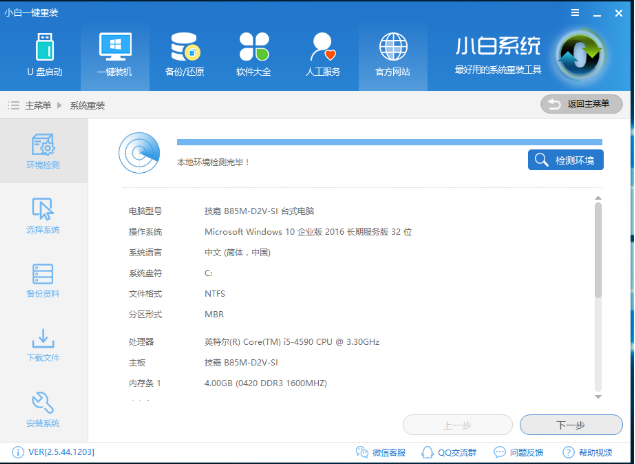Click the 安装系统 sidebar step

point(43,409)
